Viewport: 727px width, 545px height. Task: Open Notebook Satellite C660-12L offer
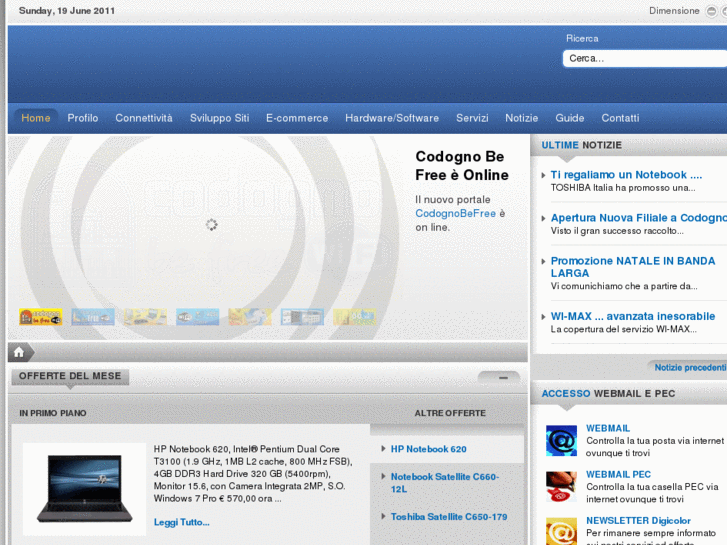445,483
